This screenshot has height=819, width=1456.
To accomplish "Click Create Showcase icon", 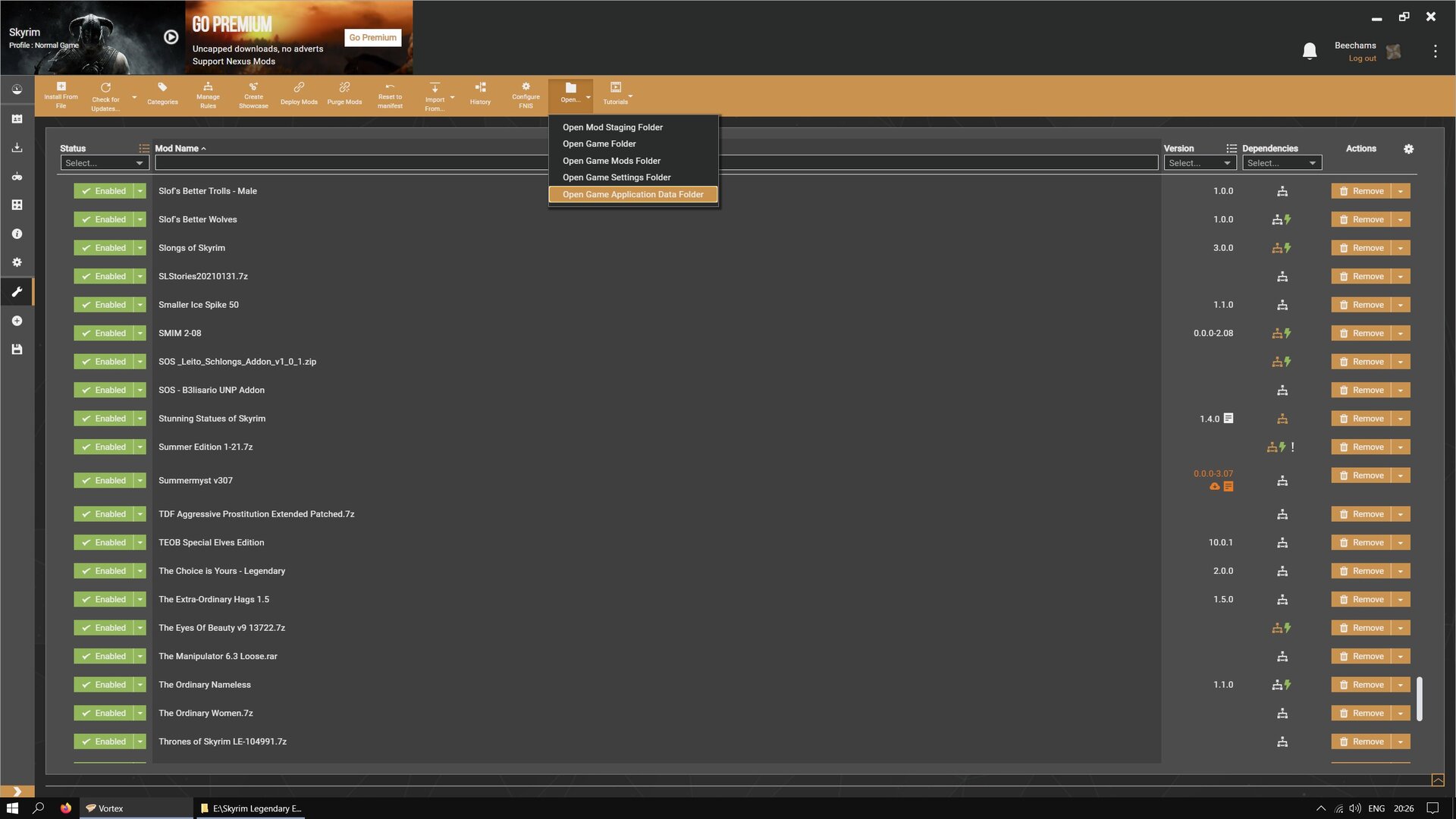I will [x=253, y=96].
